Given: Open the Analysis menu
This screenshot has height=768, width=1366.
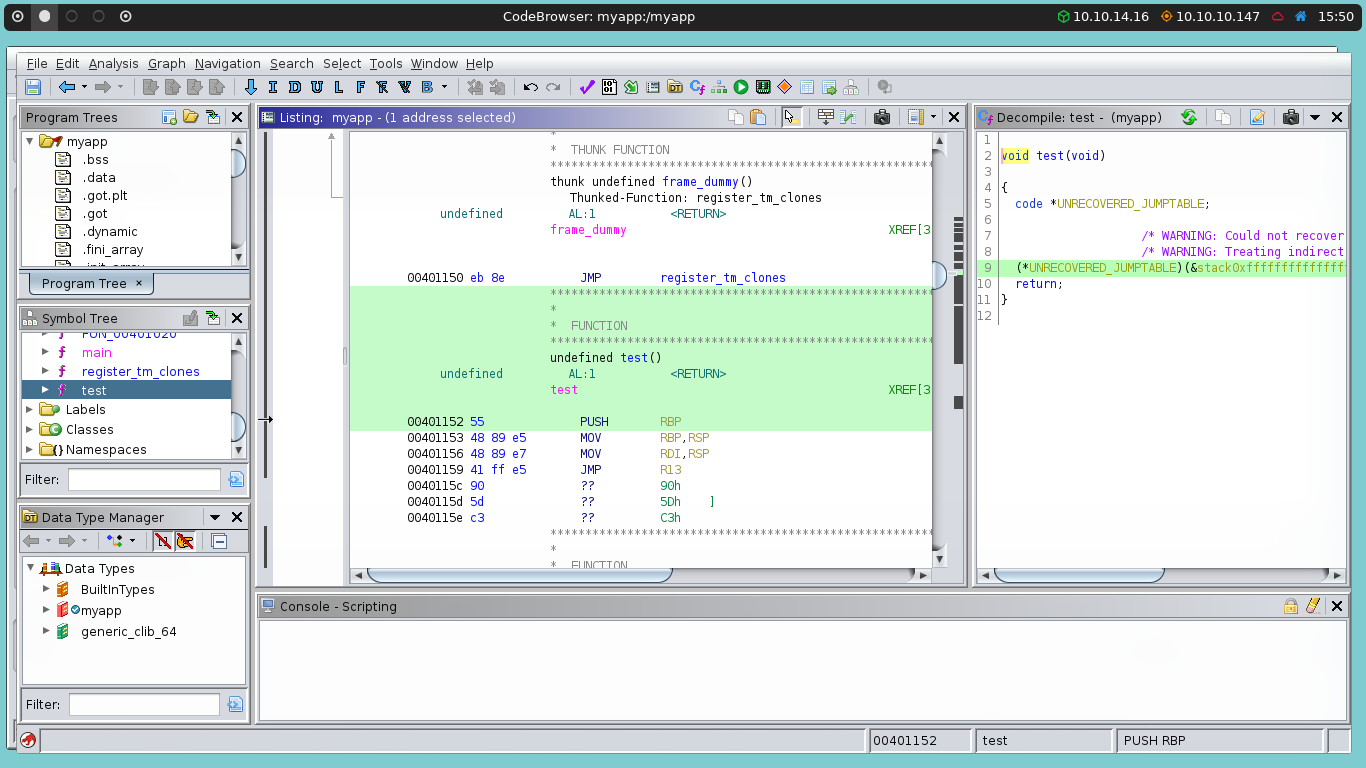Looking at the screenshot, I should [x=113, y=63].
